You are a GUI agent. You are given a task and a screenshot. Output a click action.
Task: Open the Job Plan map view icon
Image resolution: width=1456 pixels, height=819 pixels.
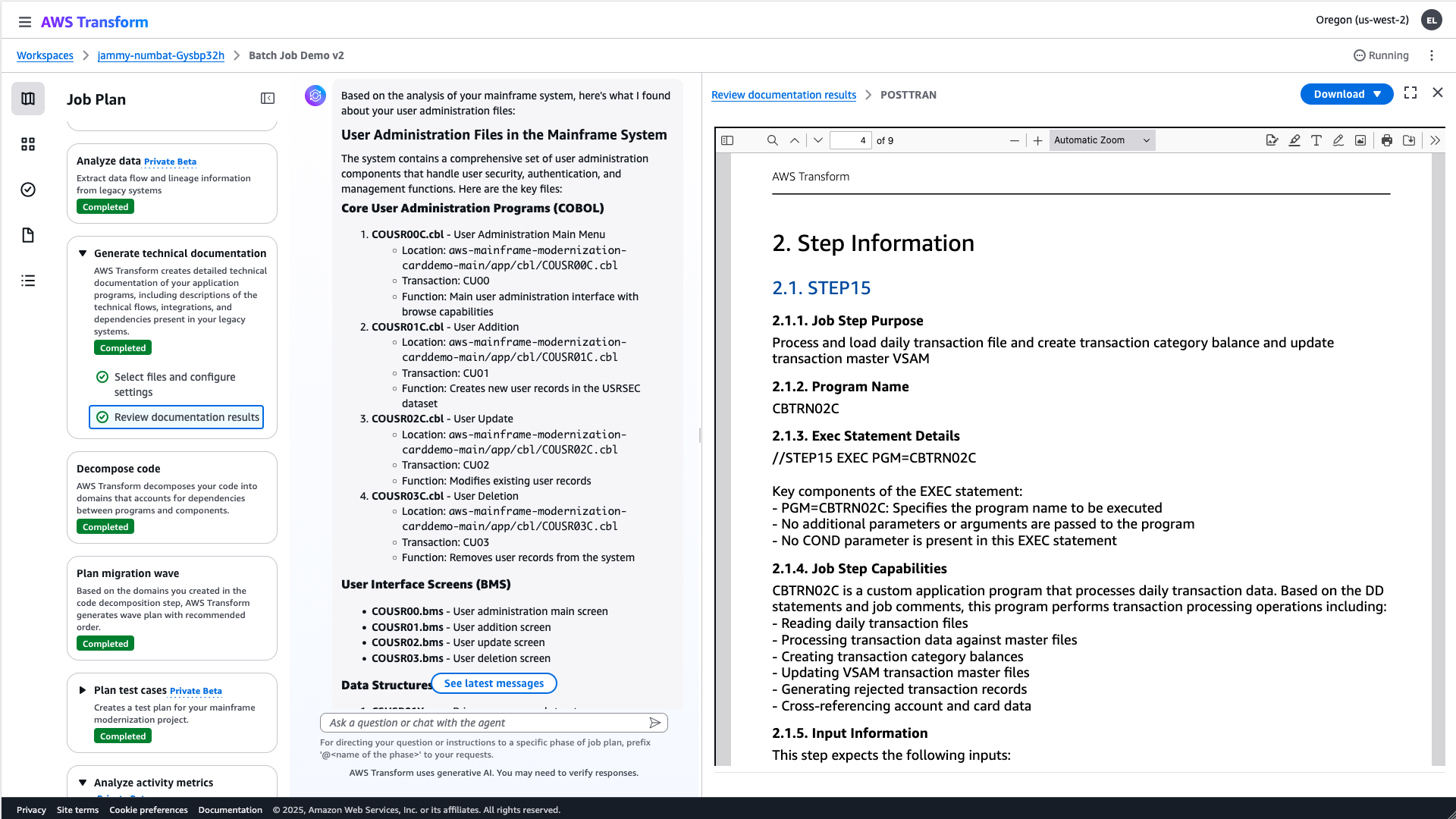pos(28,99)
